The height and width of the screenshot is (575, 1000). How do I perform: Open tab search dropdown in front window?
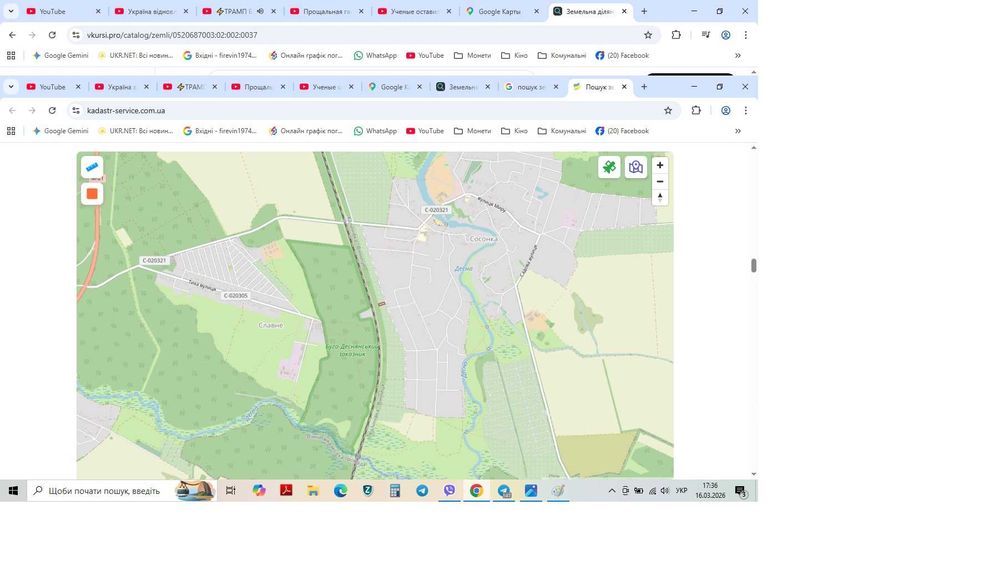click(11, 87)
